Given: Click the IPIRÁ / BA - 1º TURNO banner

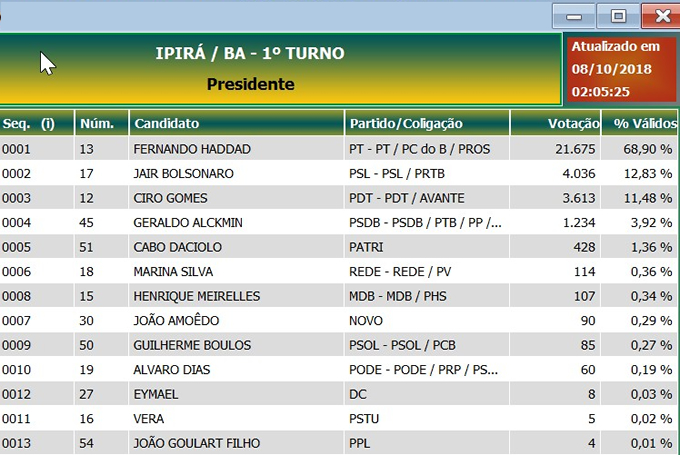Looking at the screenshot, I should pos(280,69).
